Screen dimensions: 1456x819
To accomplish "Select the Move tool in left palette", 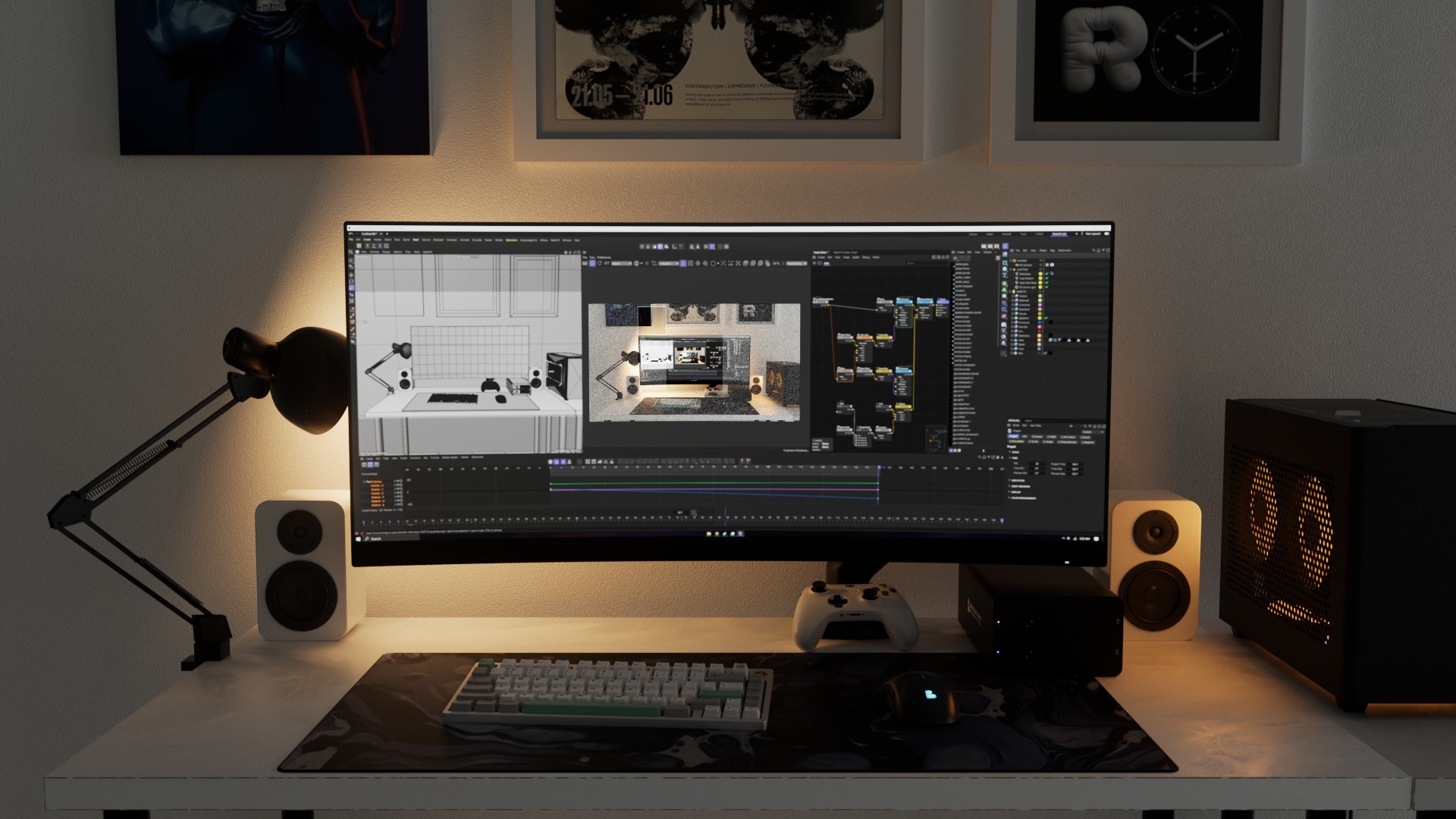I will tap(351, 275).
